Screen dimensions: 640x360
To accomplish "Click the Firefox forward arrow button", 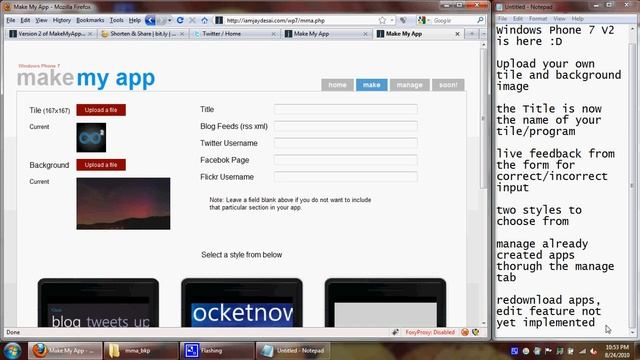I will pos(161,20).
